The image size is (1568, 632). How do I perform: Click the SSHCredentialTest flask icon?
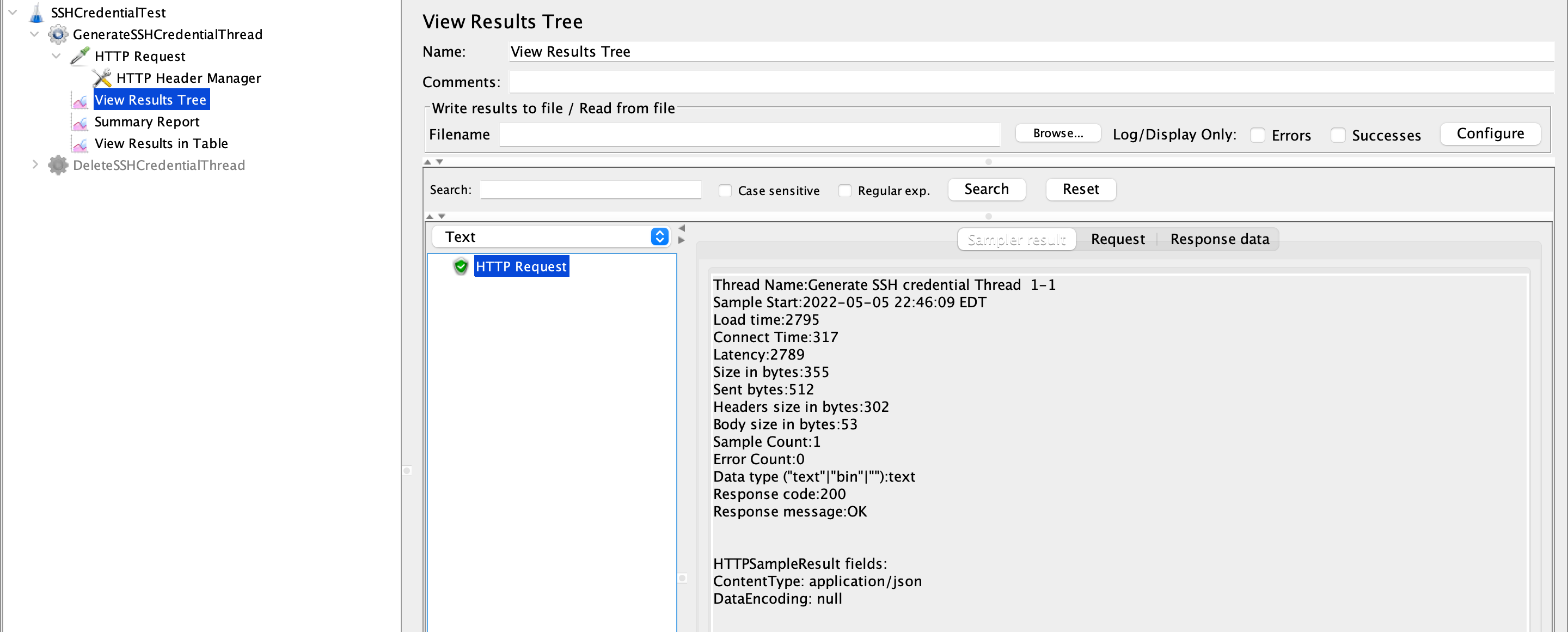click(x=36, y=13)
